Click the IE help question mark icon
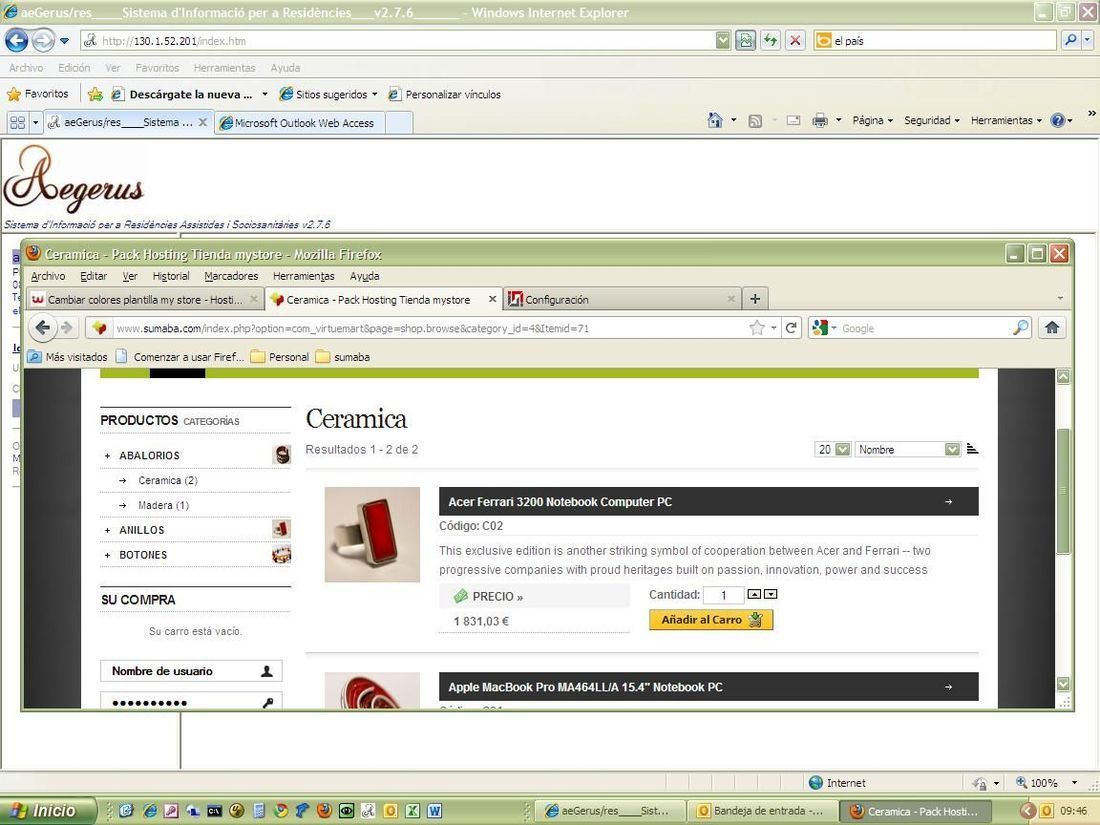Viewport: 1100px width, 825px height. (1057, 121)
